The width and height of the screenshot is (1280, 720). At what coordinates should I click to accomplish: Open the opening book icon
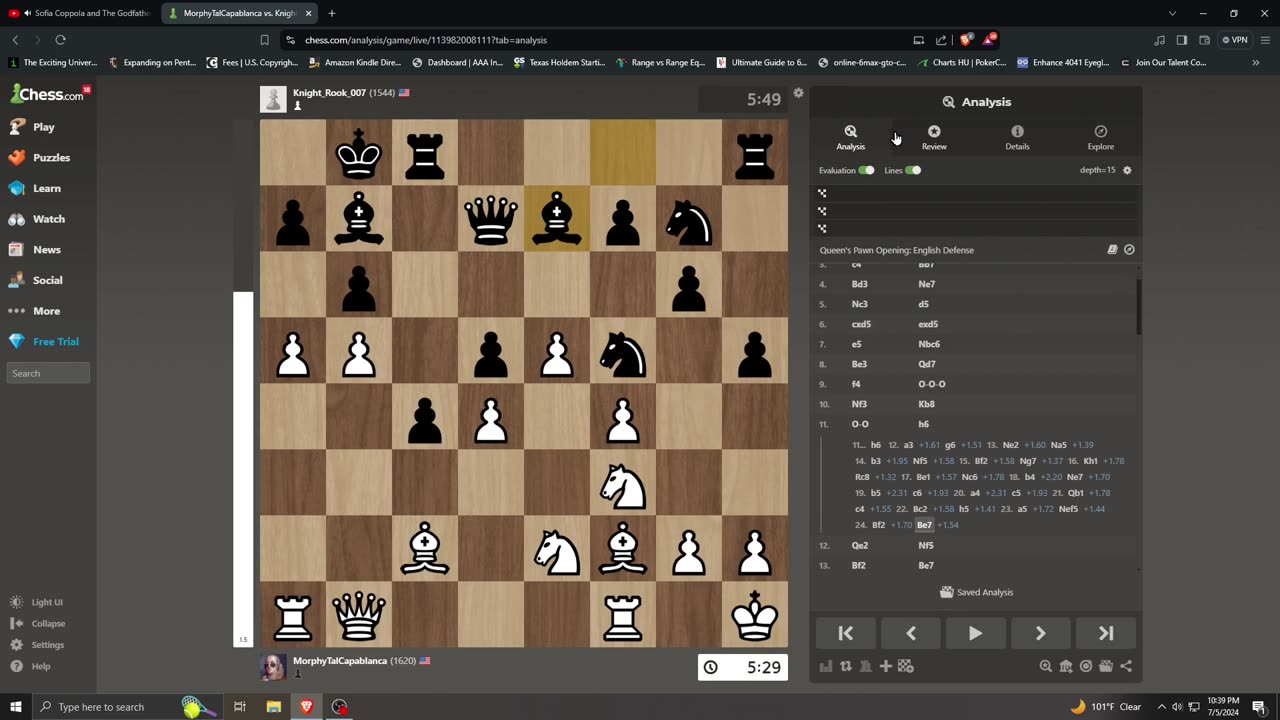pyautogui.click(x=1112, y=250)
